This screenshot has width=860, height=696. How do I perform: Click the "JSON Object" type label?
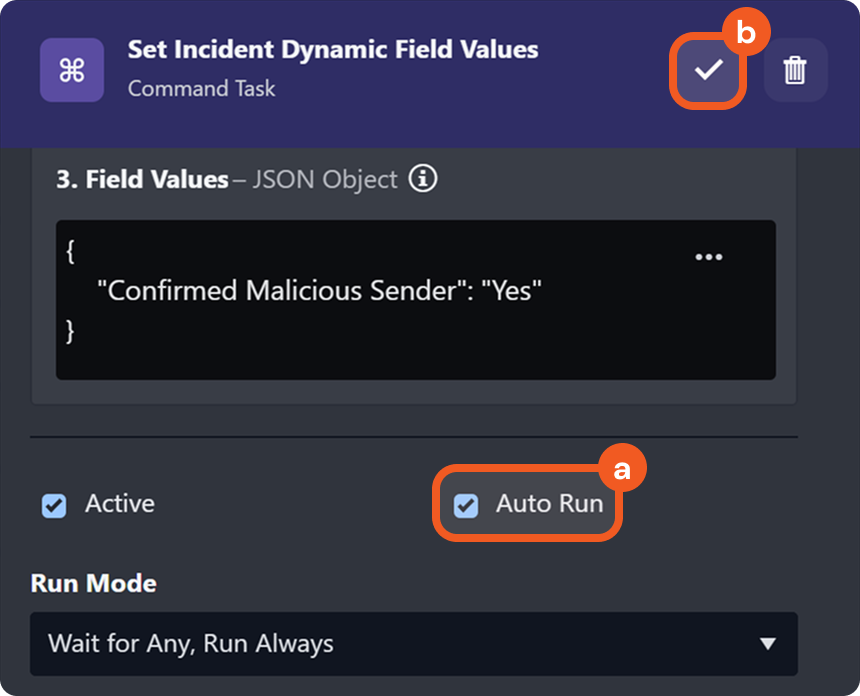324,180
